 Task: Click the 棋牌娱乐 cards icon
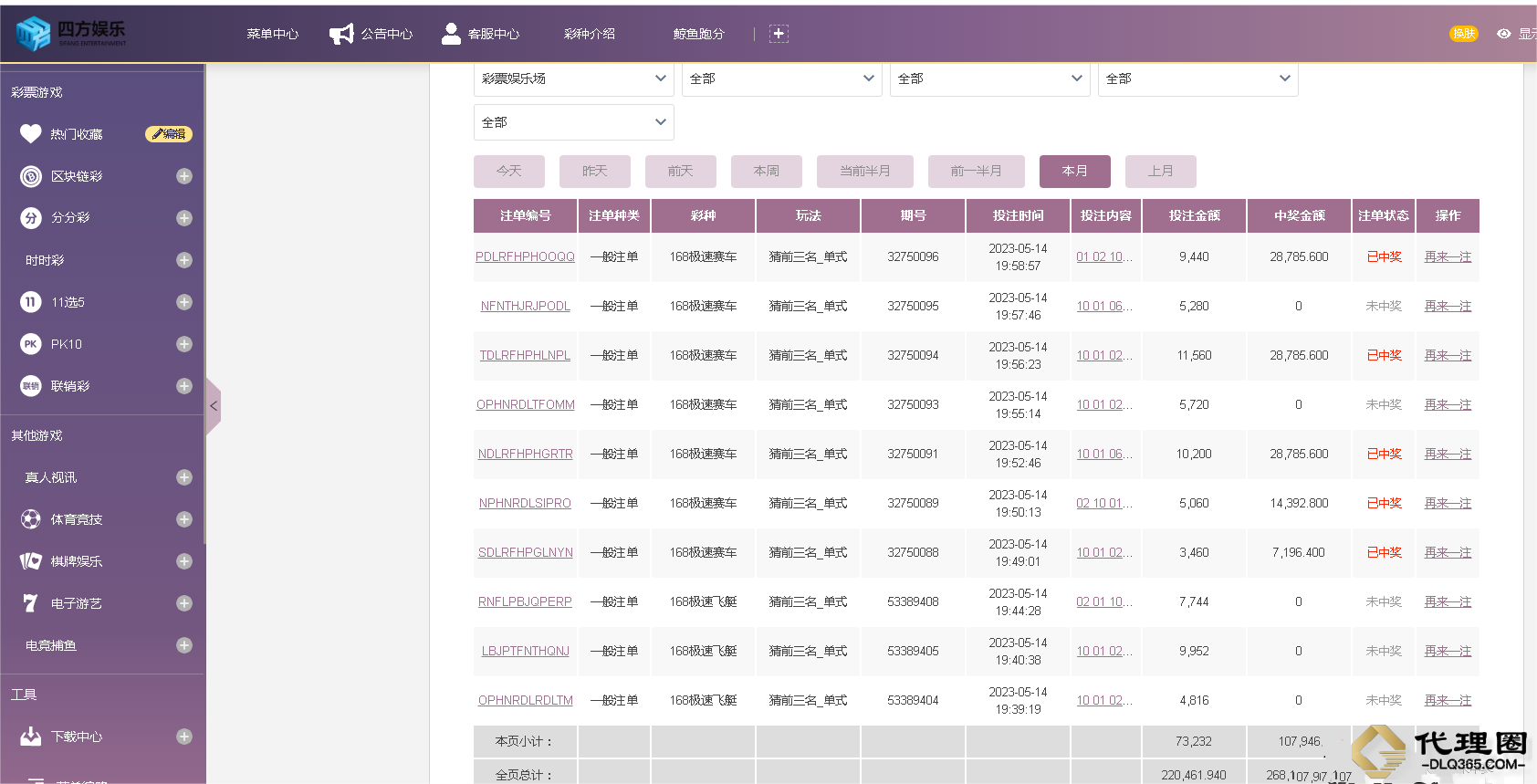pyautogui.click(x=31, y=561)
